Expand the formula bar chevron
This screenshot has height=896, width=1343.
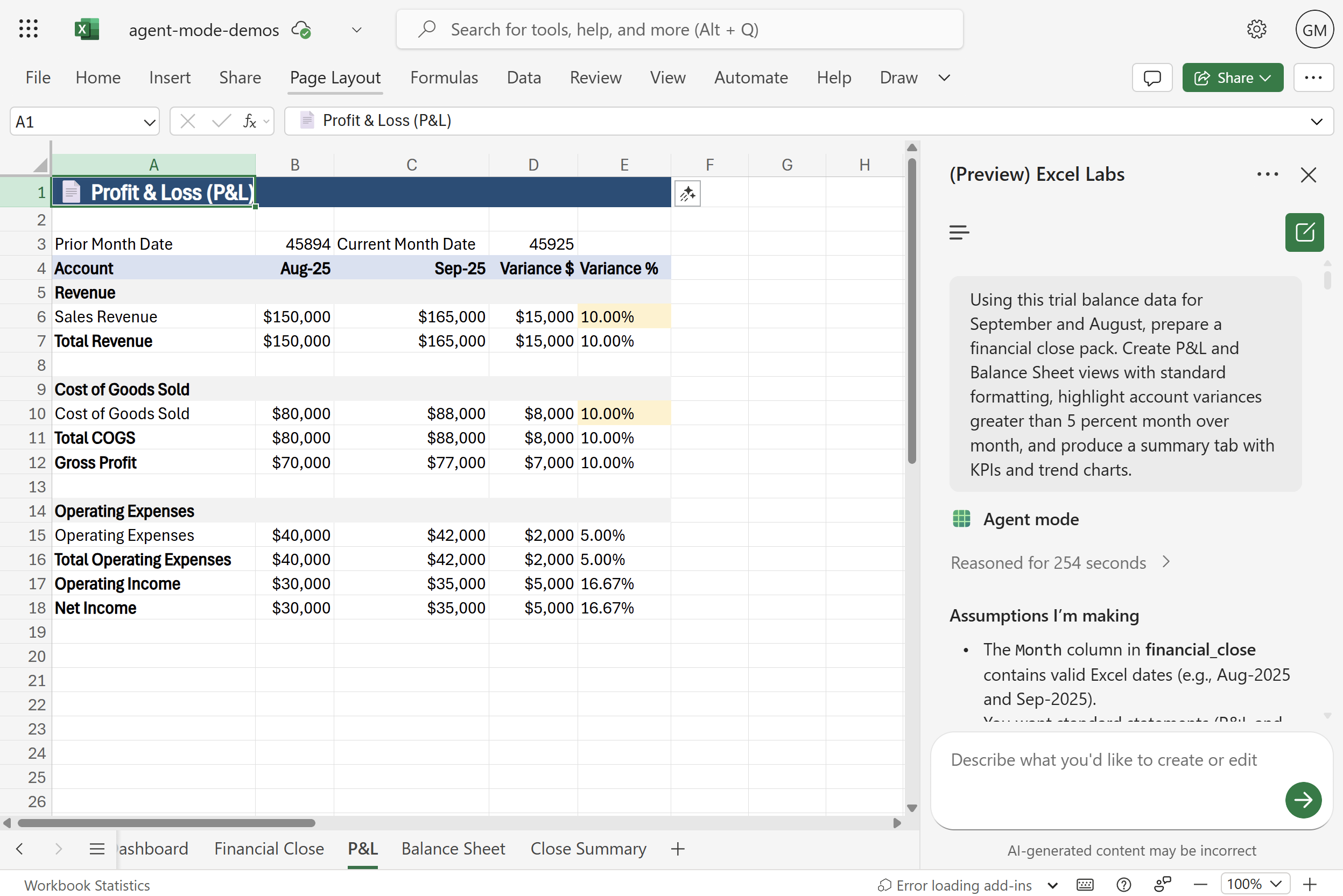[1316, 122]
